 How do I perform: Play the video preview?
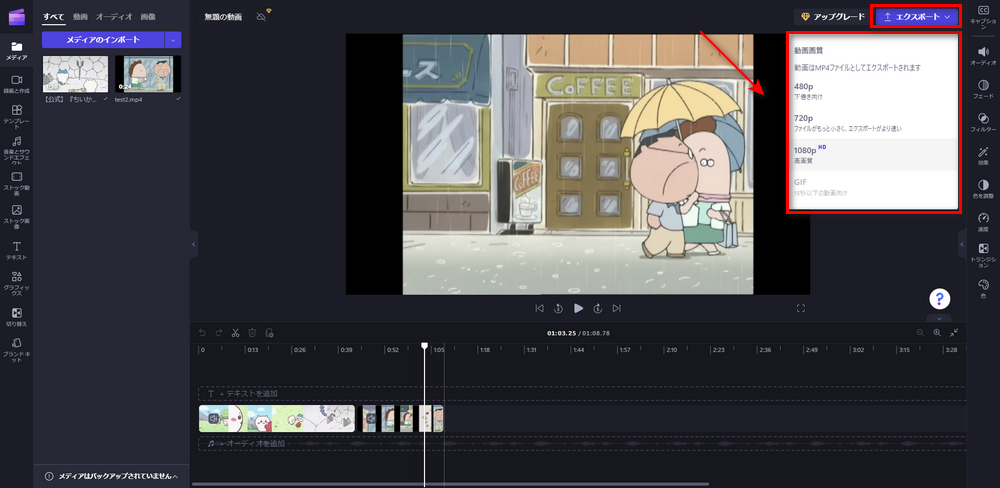pos(578,309)
